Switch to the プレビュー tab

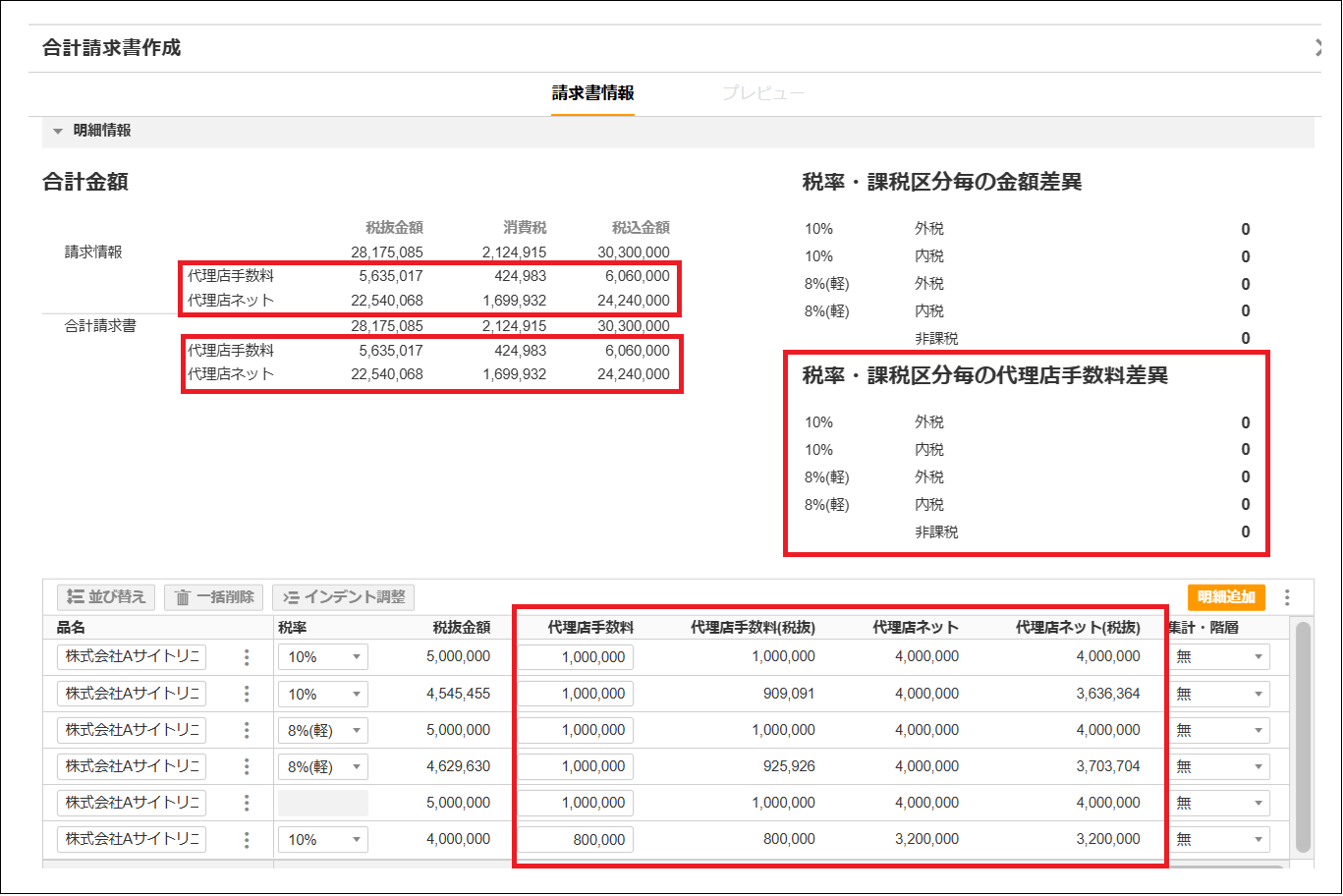(762, 93)
